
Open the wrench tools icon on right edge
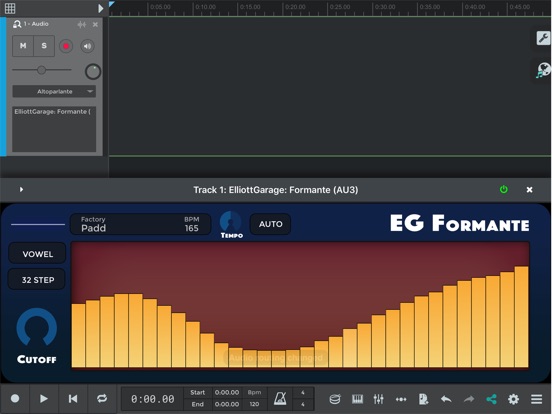(543, 38)
